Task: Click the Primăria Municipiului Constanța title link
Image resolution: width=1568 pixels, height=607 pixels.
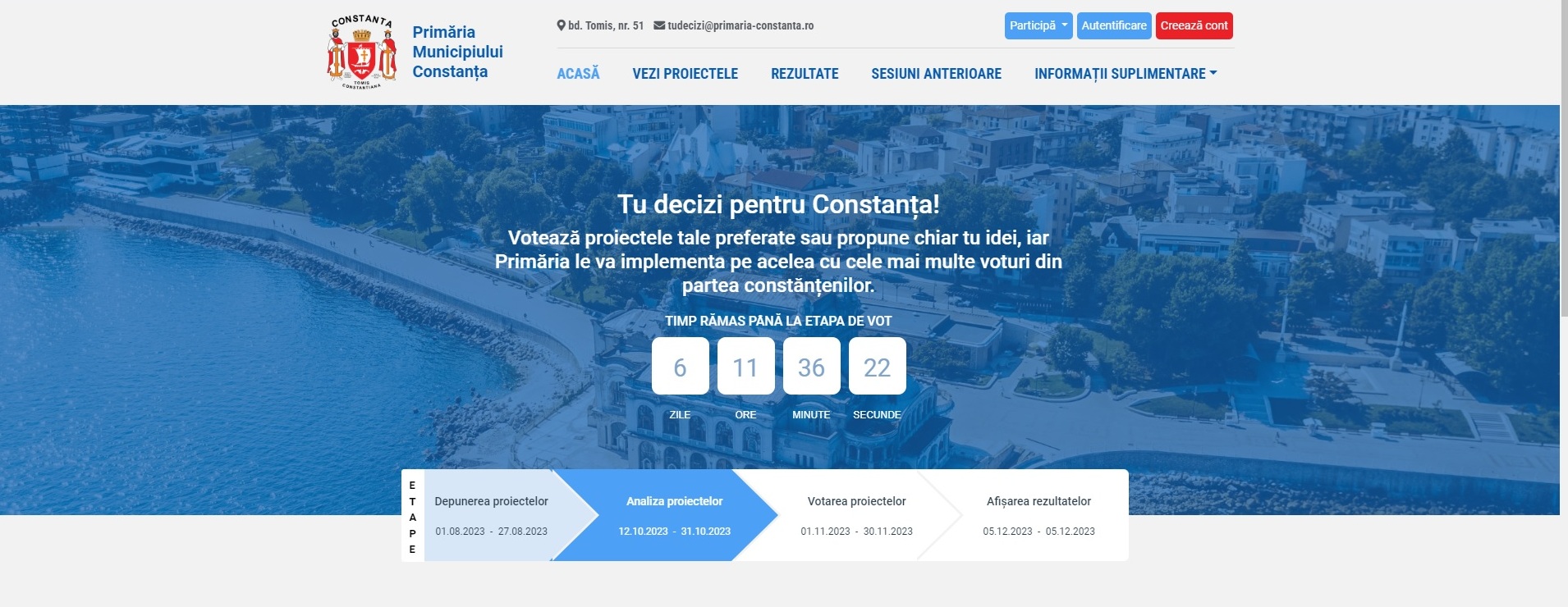Action: coord(457,52)
